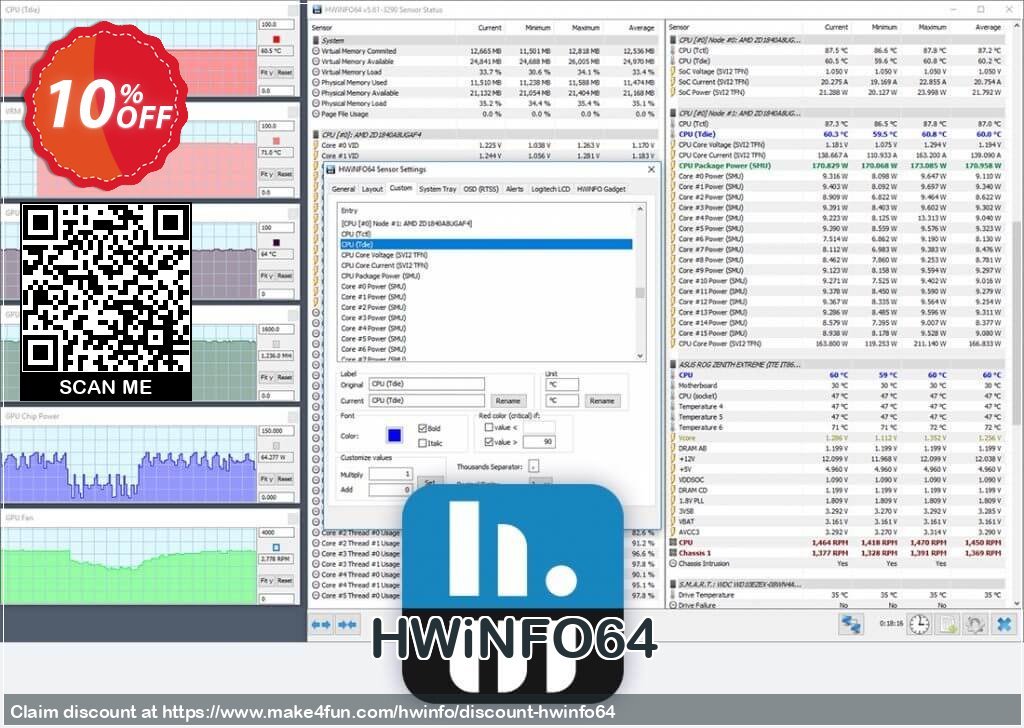Viewport: 1024px width, 728px height.
Task: Toggle the GPU Fan graph color checkbox
Action: (x=276, y=547)
